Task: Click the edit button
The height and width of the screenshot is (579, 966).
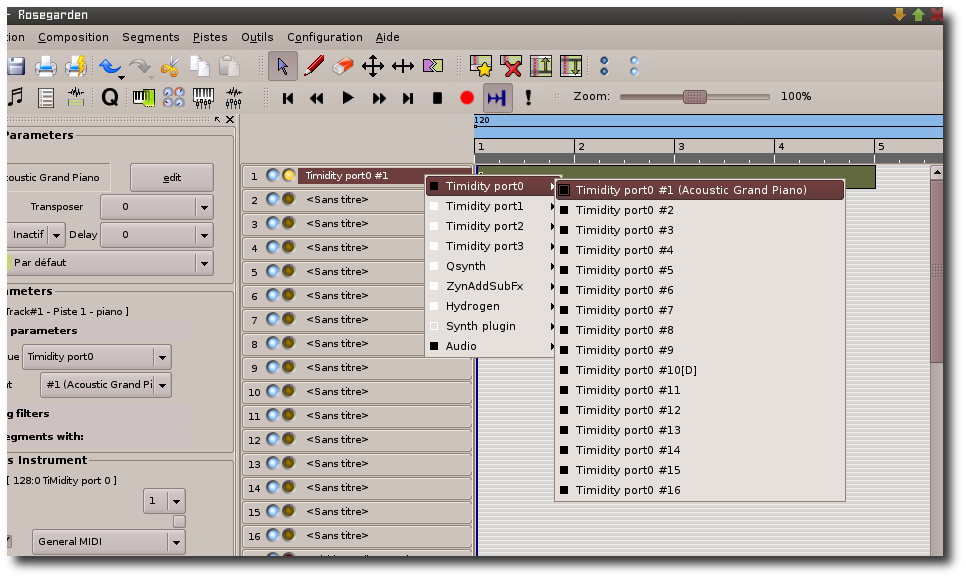Action: click(172, 177)
